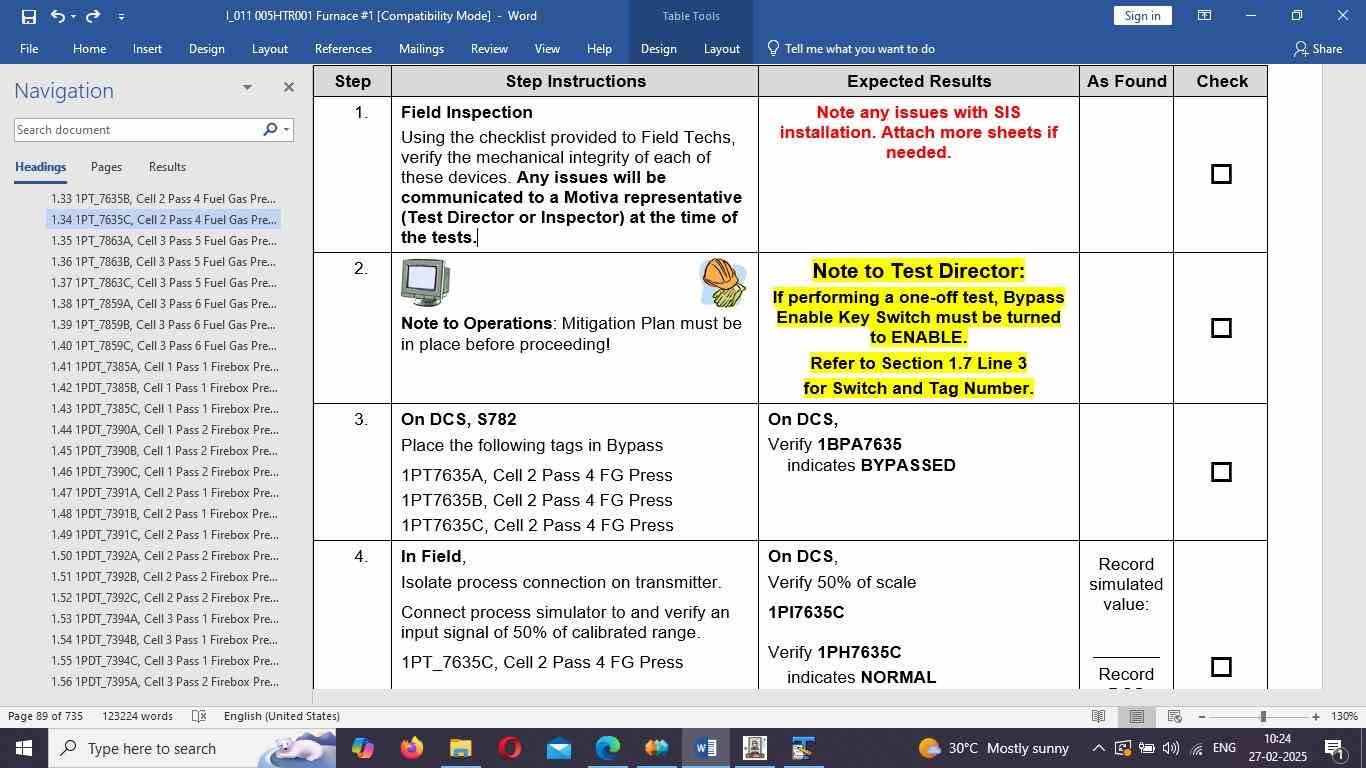Image resolution: width=1366 pixels, height=768 pixels.
Task: Open the Table Tools Design tab
Action: [x=658, y=48]
